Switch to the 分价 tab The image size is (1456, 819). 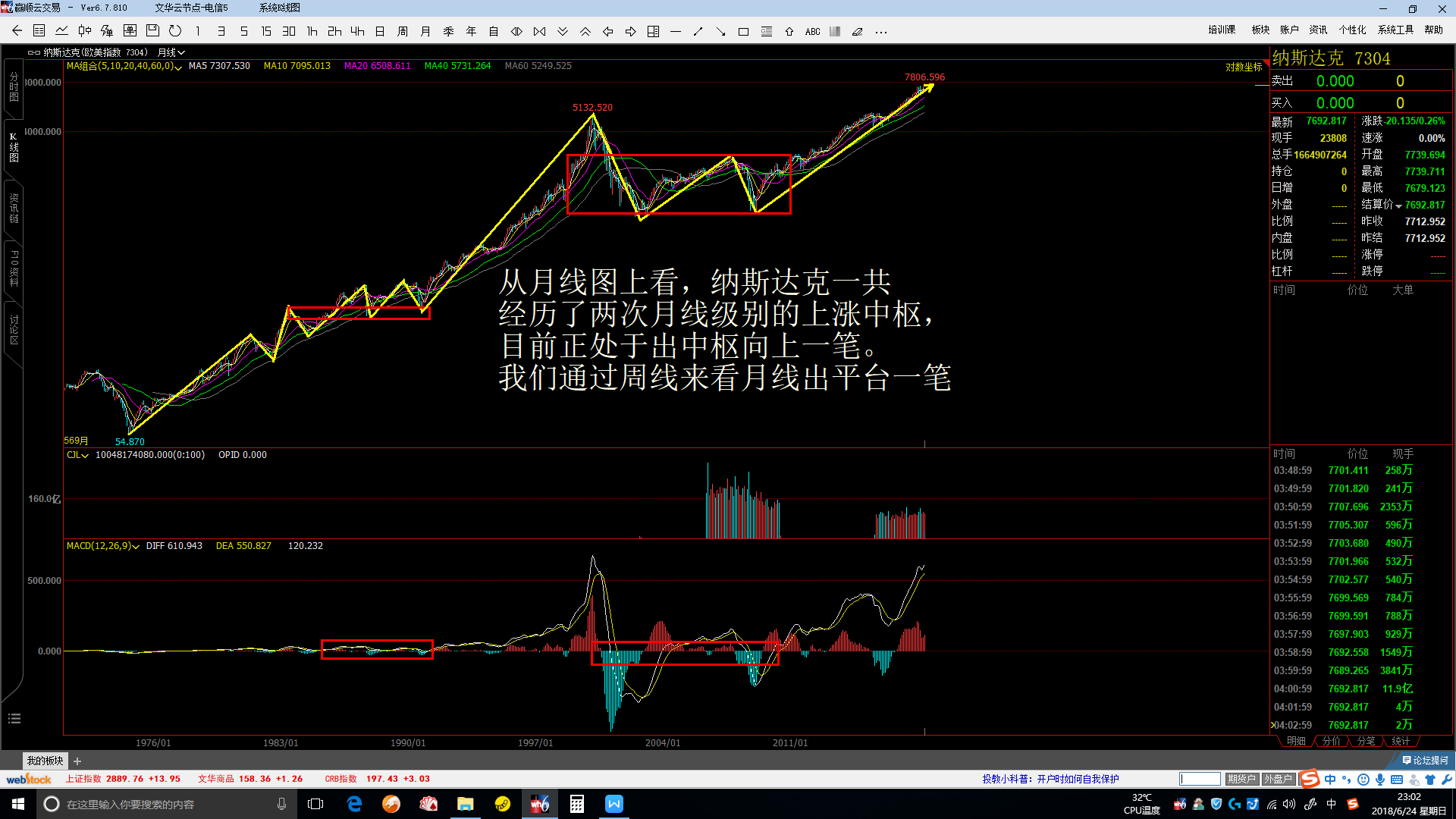1331,741
